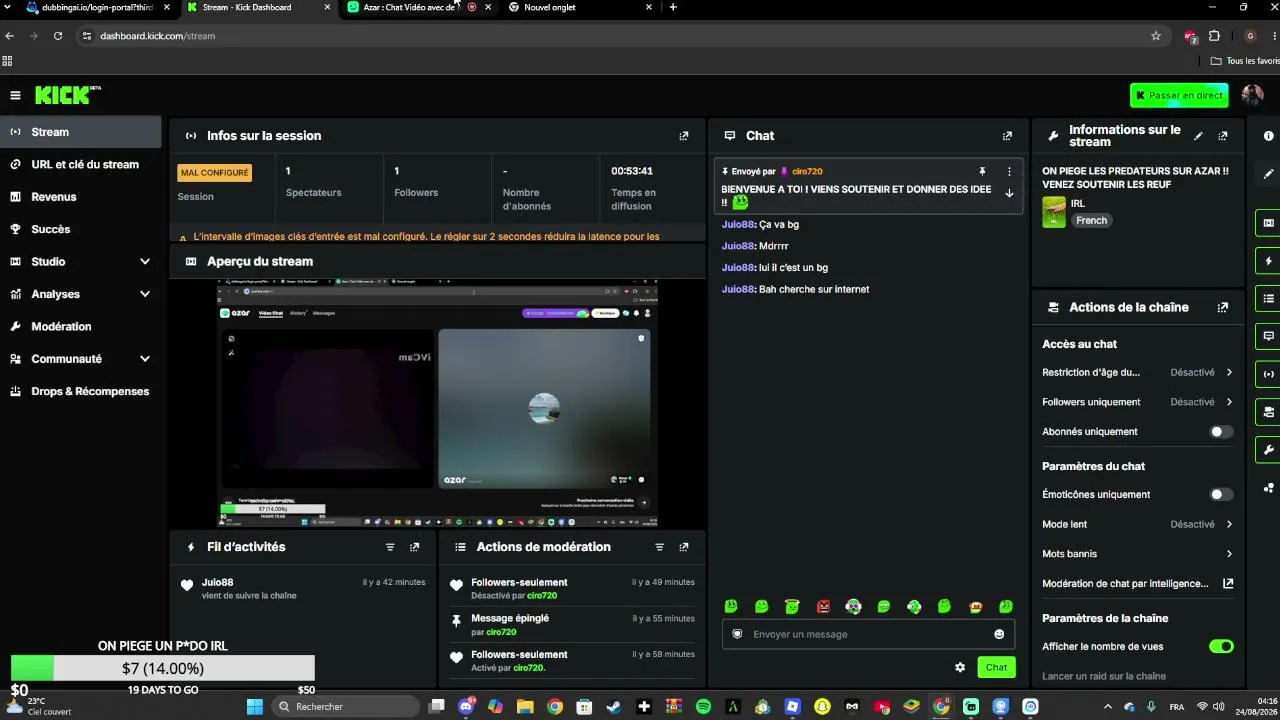Pop out the Informations sur le stream panel
Viewport: 1280px width, 720px height.
[x=1223, y=136]
